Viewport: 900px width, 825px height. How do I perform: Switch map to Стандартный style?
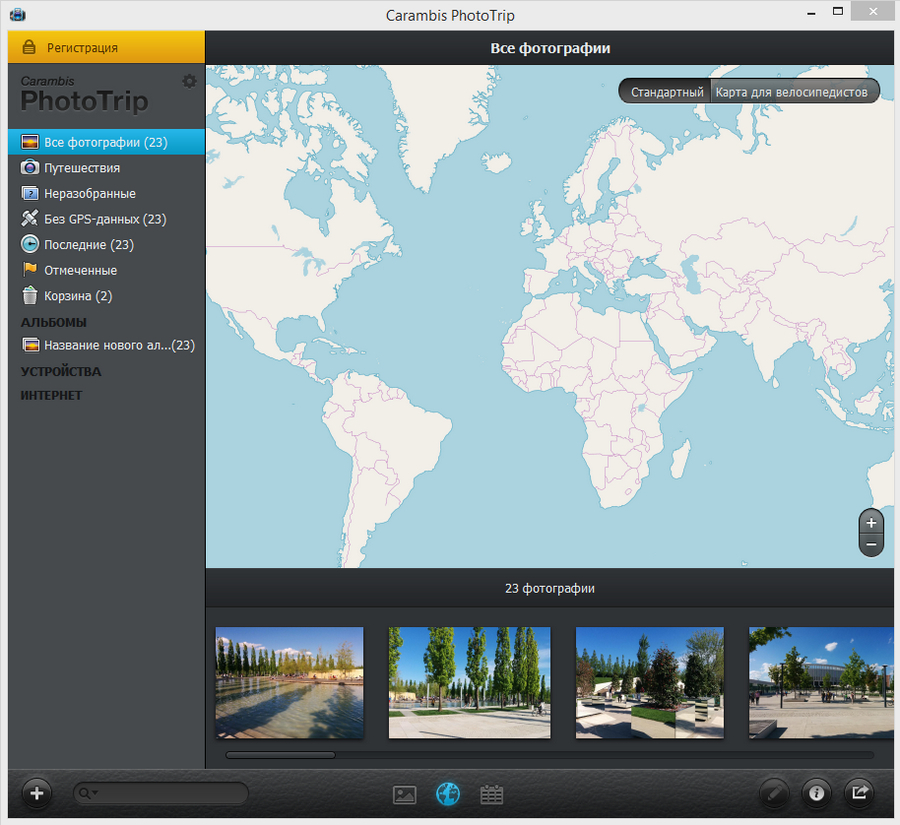click(666, 92)
